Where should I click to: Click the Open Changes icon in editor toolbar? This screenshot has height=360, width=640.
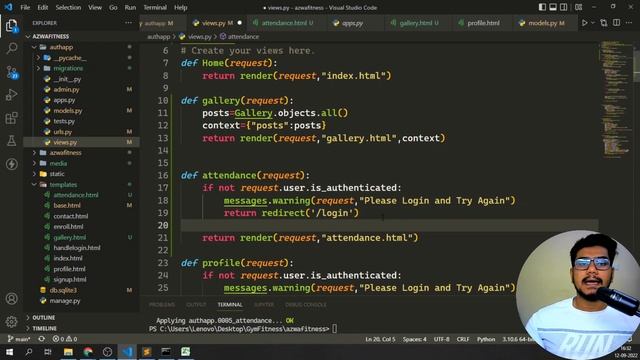click(604, 23)
